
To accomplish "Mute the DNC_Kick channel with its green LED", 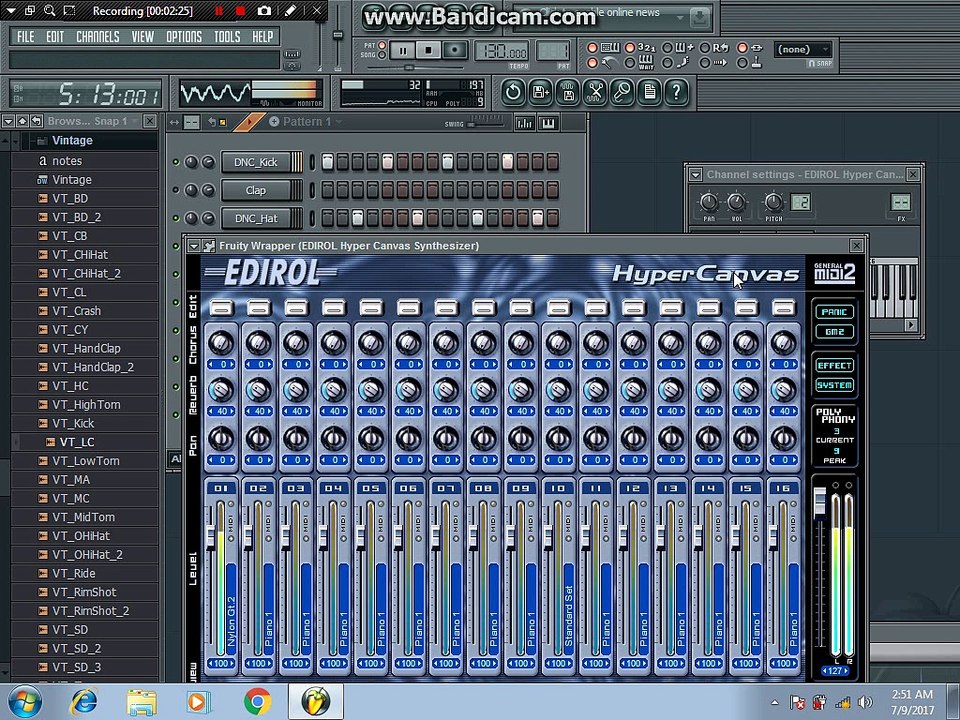I will click(176, 162).
